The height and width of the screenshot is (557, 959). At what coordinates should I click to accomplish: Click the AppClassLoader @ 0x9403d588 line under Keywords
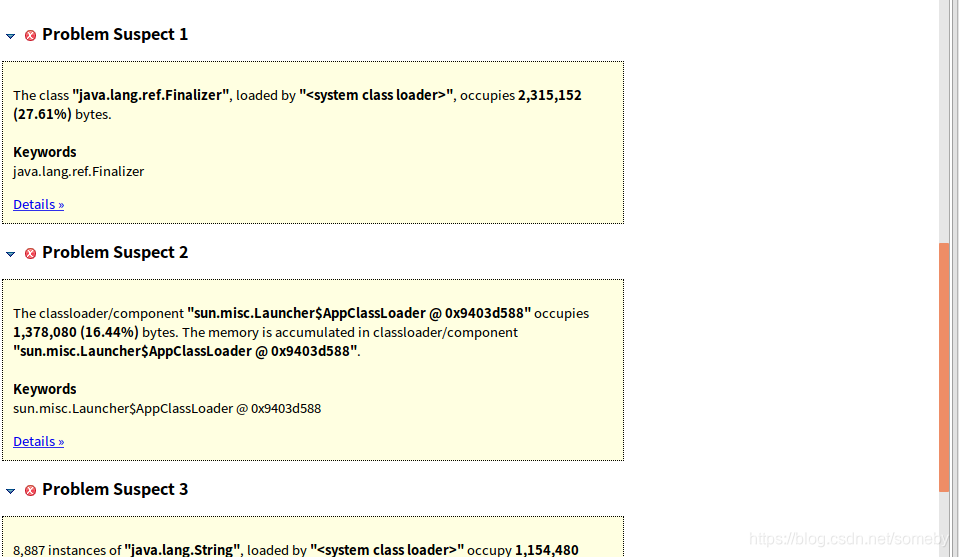click(x=167, y=408)
